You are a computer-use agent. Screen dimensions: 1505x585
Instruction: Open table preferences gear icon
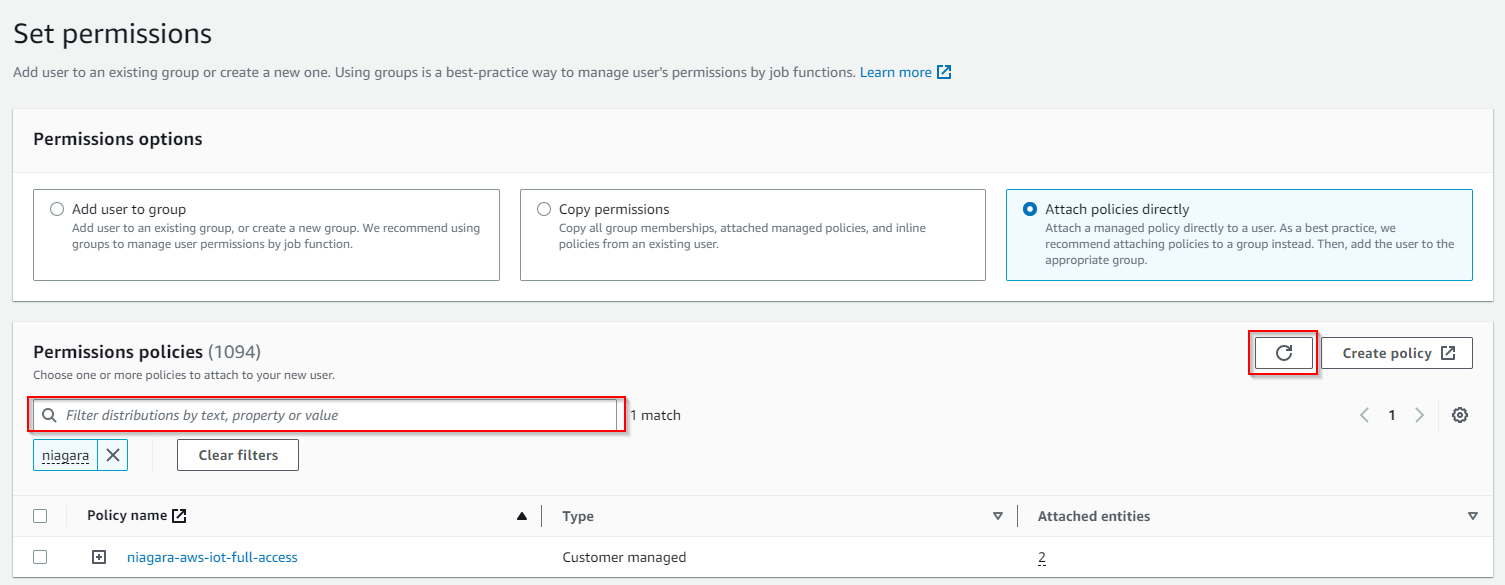coord(1459,415)
